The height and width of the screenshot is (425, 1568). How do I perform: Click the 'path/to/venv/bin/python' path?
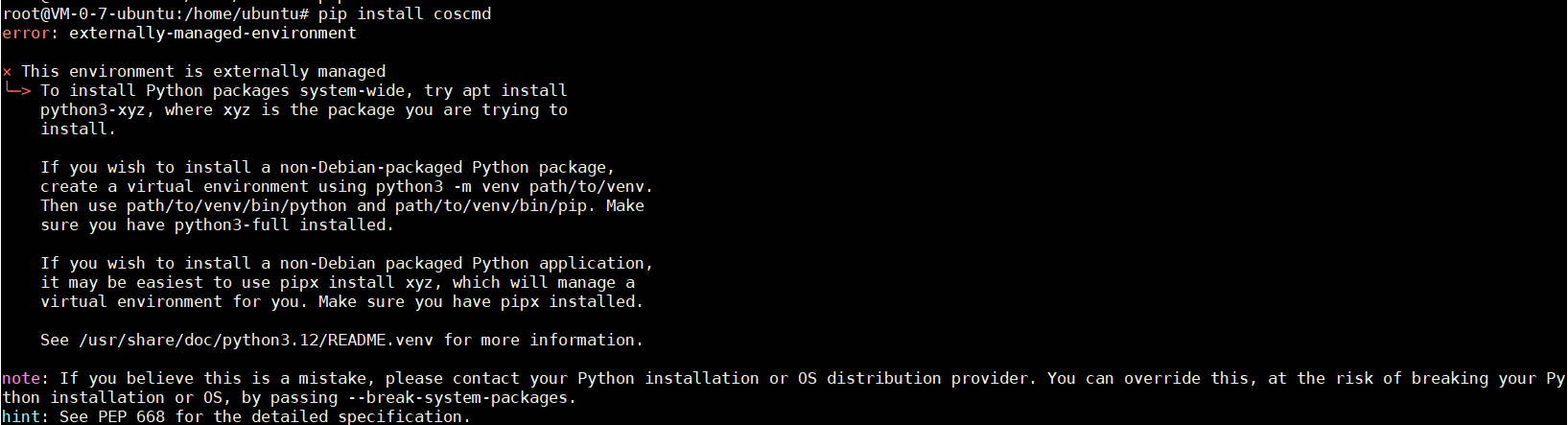coord(237,206)
